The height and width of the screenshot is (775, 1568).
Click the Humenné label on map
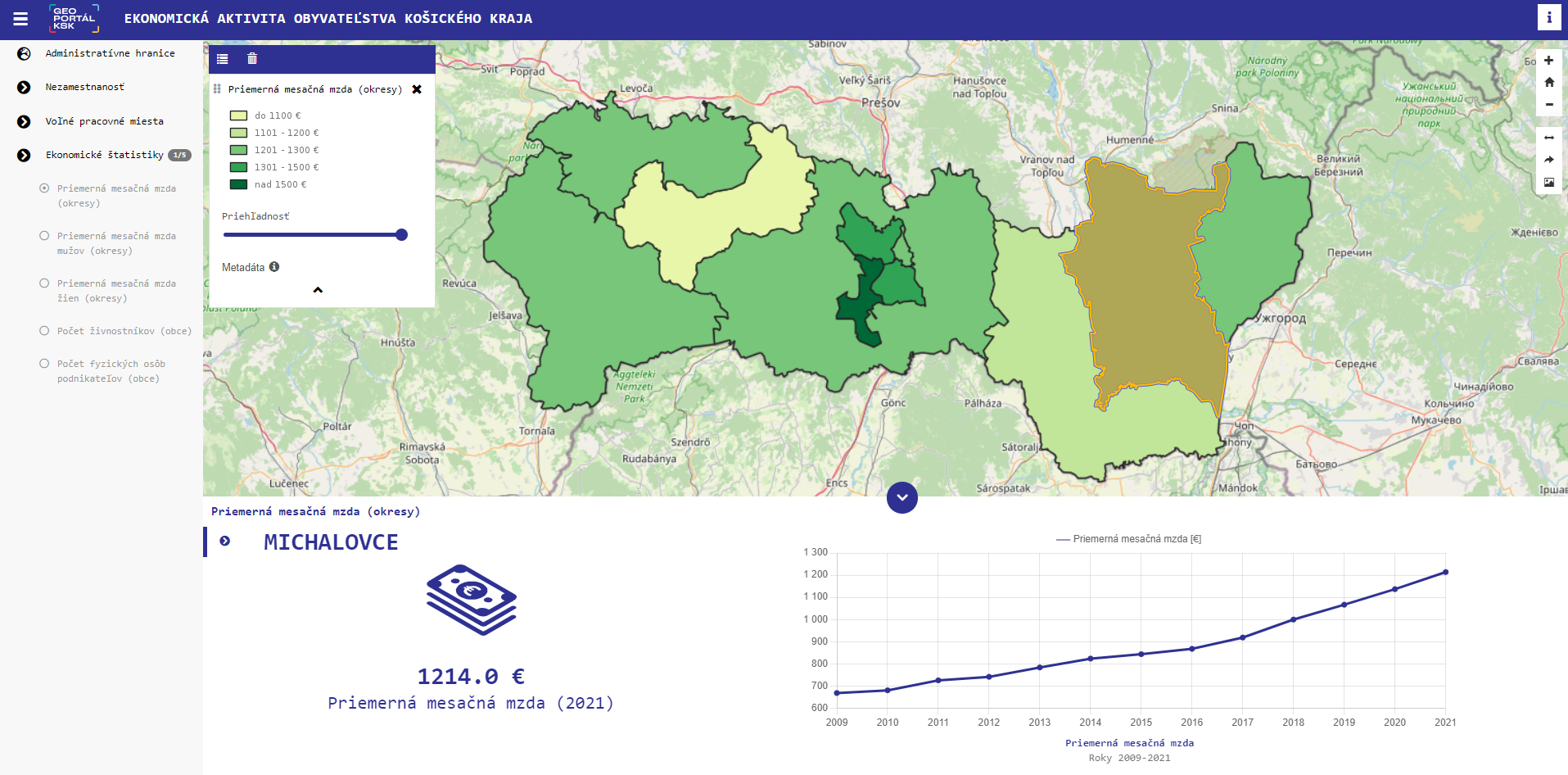point(1129,140)
